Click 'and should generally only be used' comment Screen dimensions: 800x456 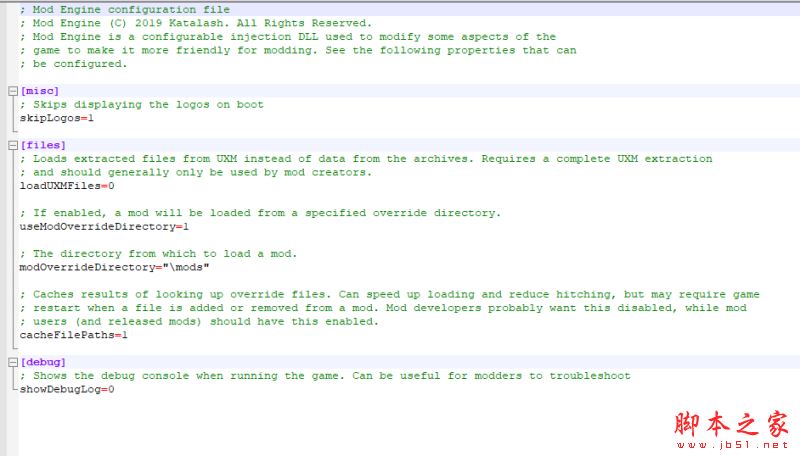point(196,172)
